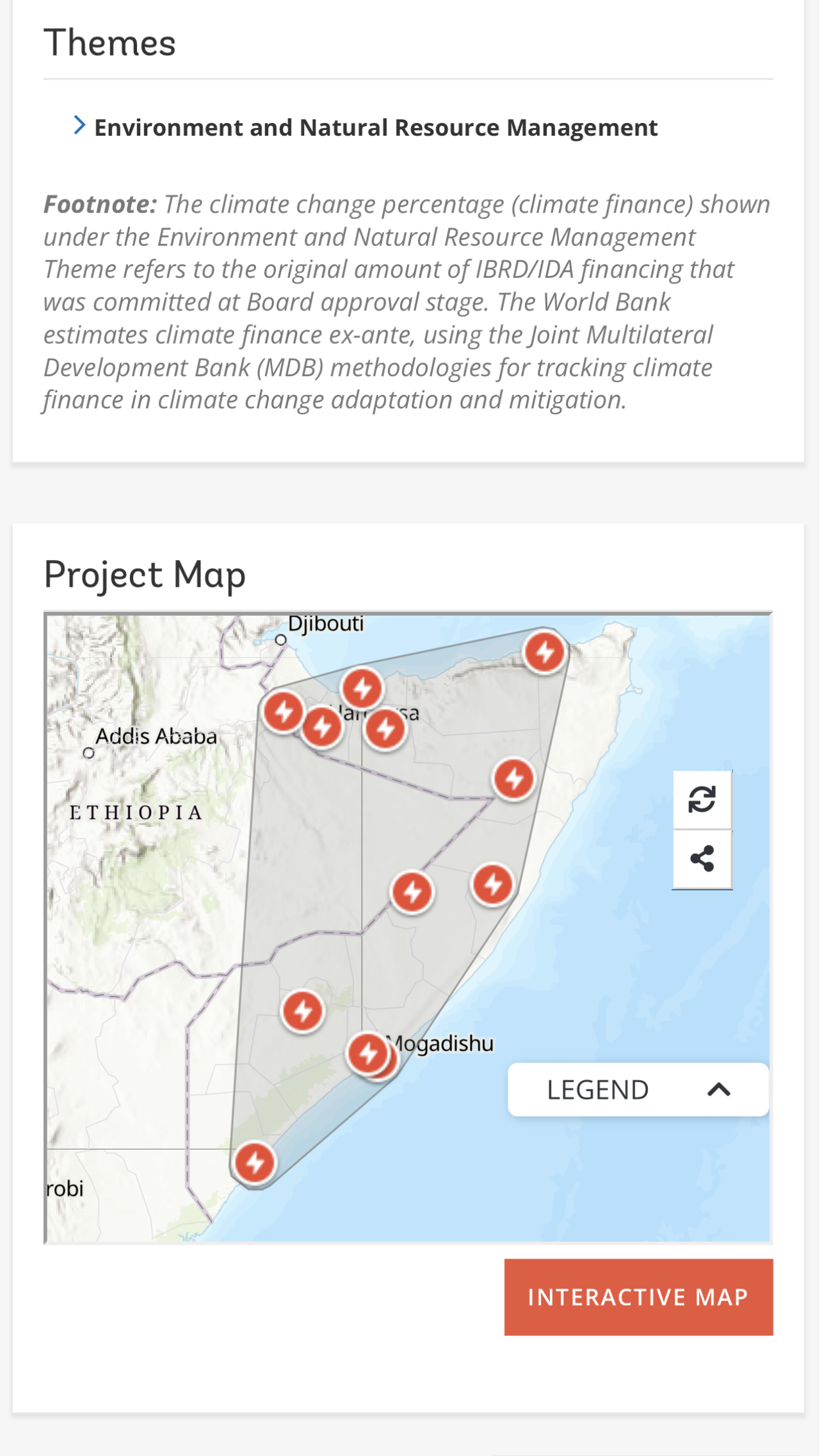Screen dimensions: 822x1456
Task: Click the Djibouti city label on map
Action: pyautogui.click(x=326, y=625)
